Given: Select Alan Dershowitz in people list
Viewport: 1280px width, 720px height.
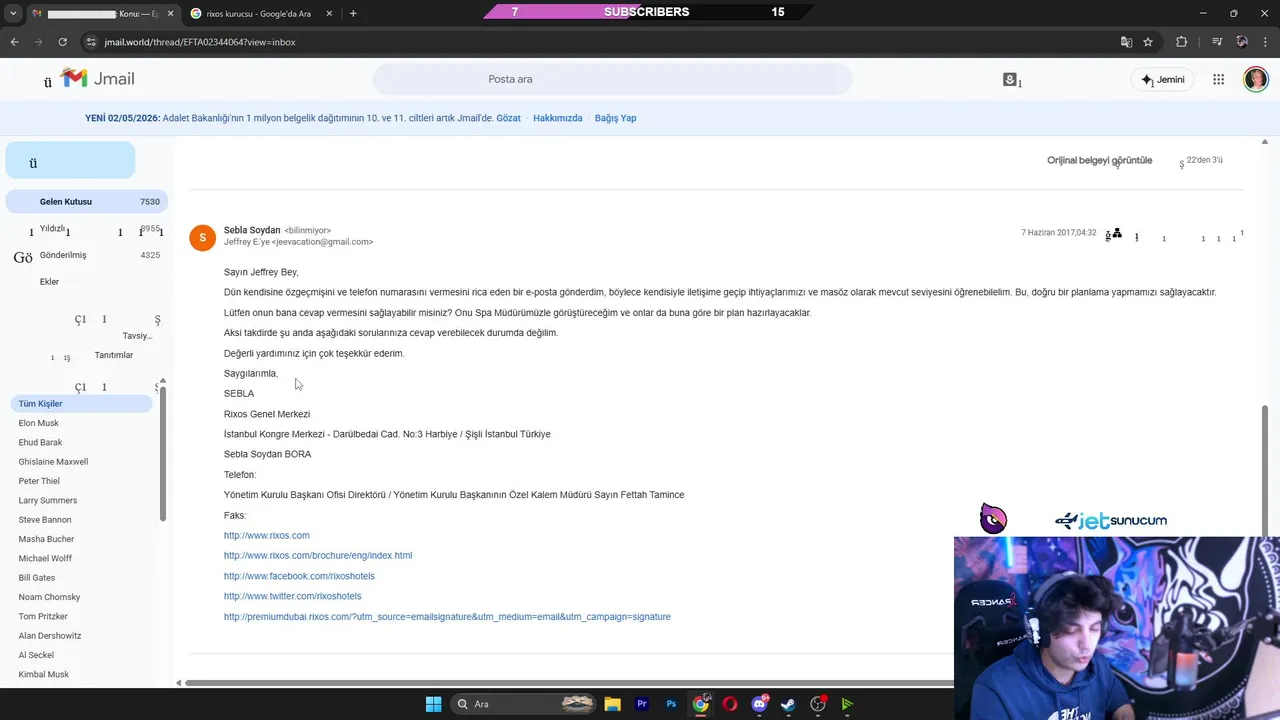Looking at the screenshot, I should tap(50, 636).
